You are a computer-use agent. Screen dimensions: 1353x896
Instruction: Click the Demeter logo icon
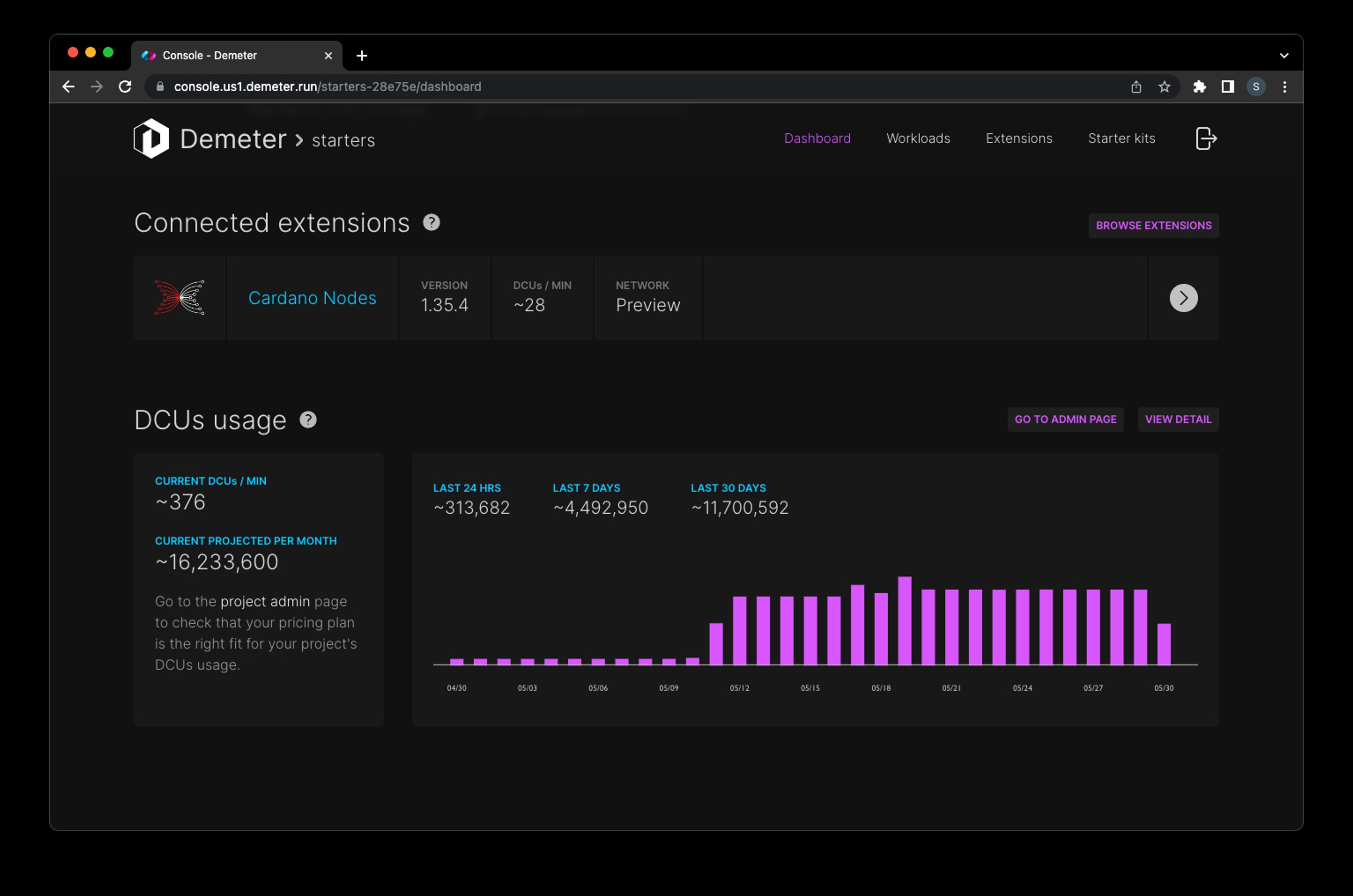151,138
